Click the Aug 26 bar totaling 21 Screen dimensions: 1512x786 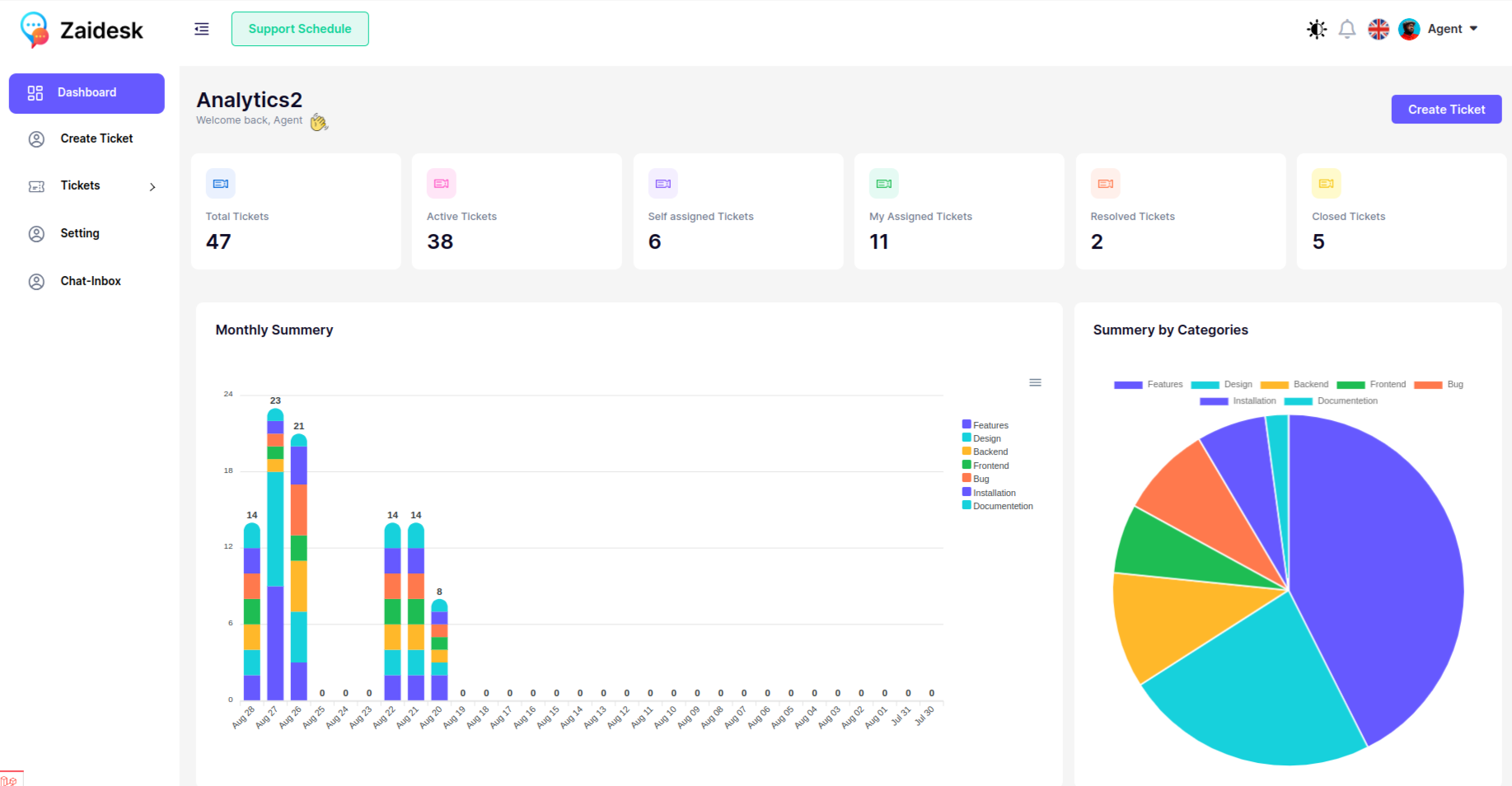click(299, 567)
